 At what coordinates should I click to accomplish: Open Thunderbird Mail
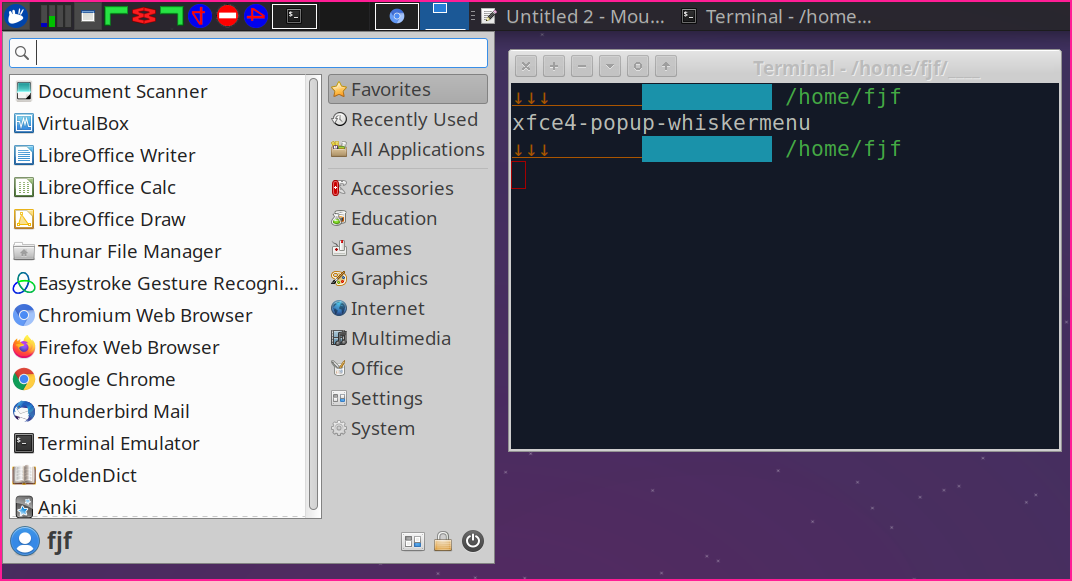pos(159,412)
